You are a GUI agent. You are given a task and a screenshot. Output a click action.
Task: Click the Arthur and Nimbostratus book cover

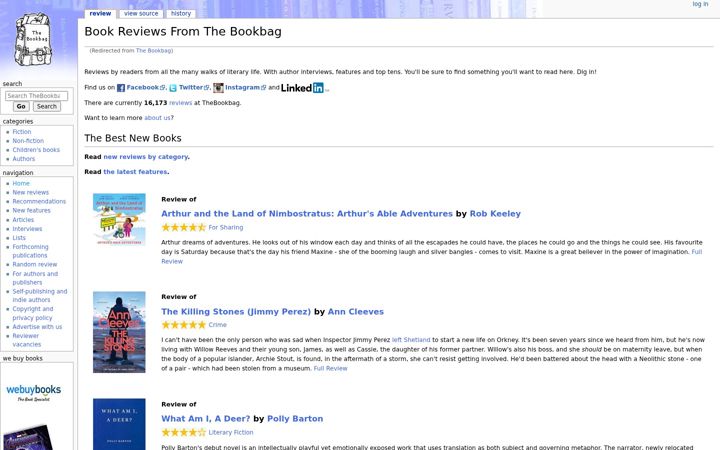point(119,219)
